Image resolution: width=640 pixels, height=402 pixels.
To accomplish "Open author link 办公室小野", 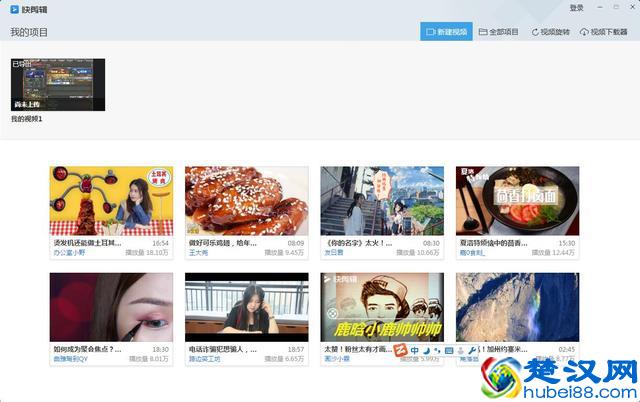I will [x=69, y=253].
